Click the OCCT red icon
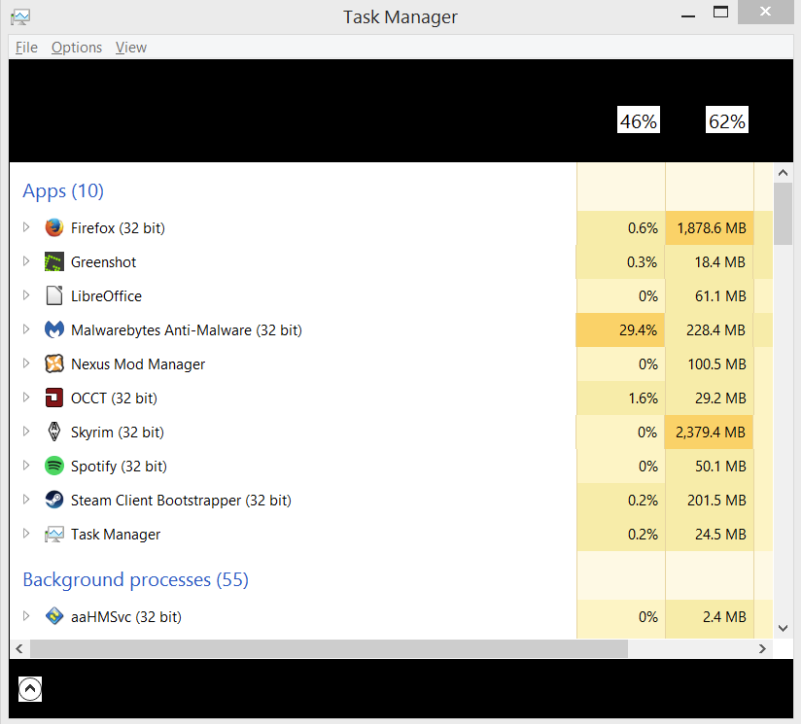The image size is (801, 724). click(x=54, y=398)
